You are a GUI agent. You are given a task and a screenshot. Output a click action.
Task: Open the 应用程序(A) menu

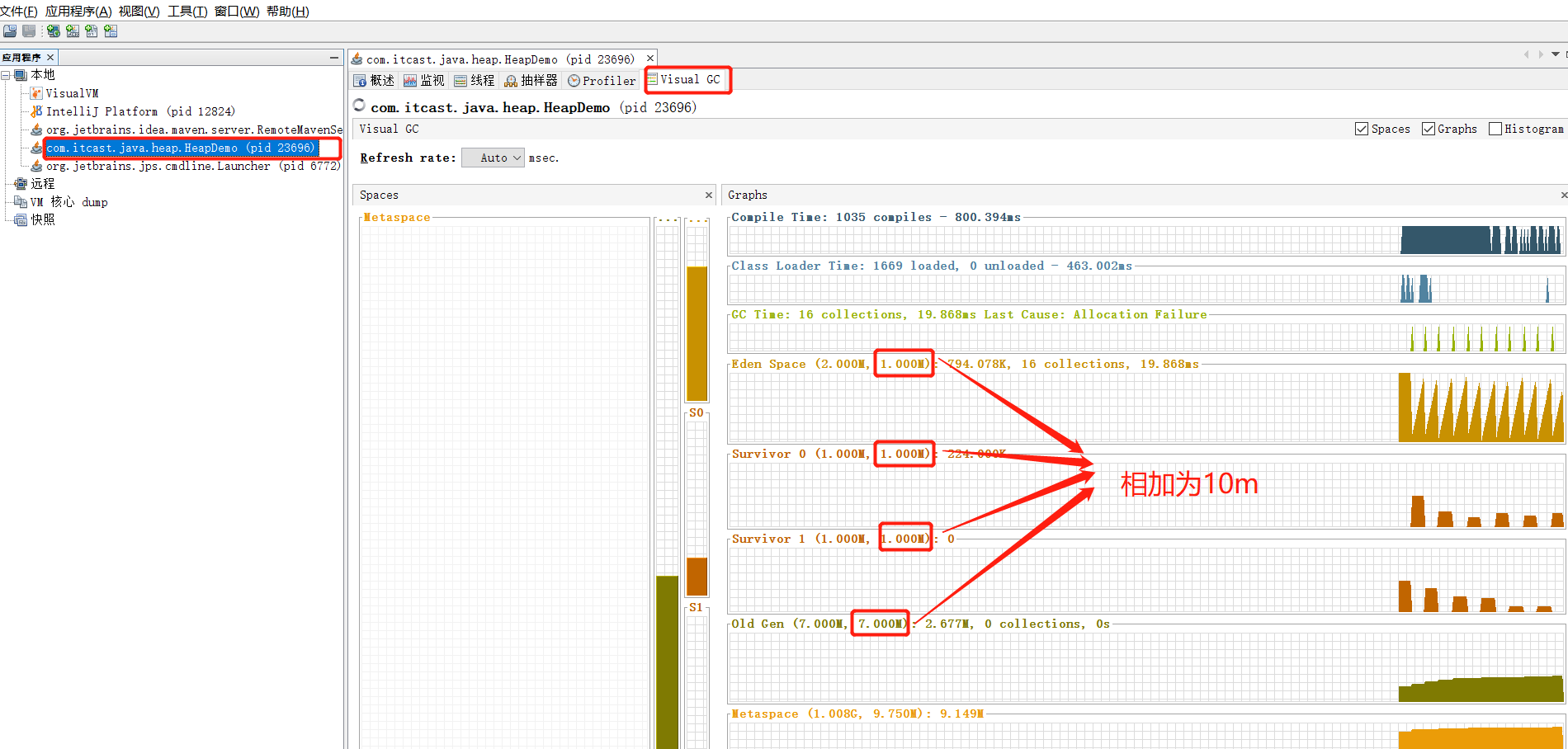78,12
